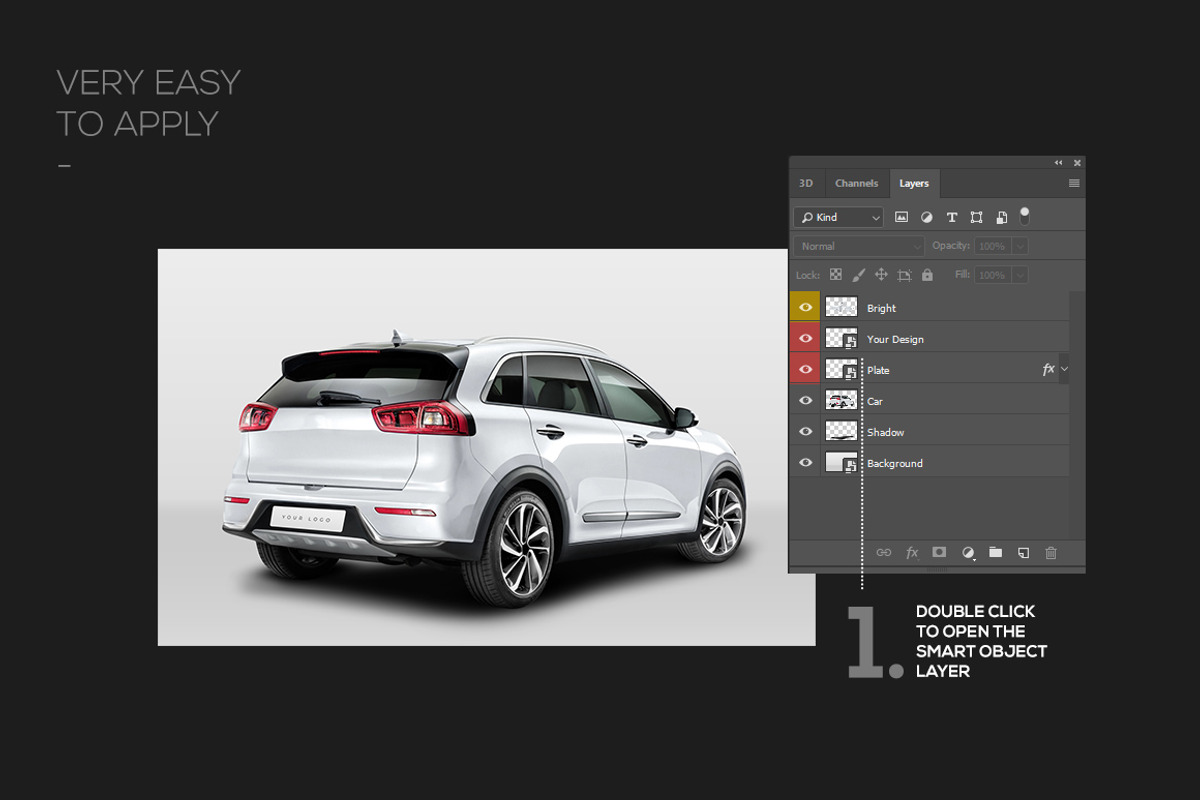Screen dimensions: 1200x800
Task: Toggle the Shadow layer visibility eye
Action: pyautogui.click(x=805, y=431)
